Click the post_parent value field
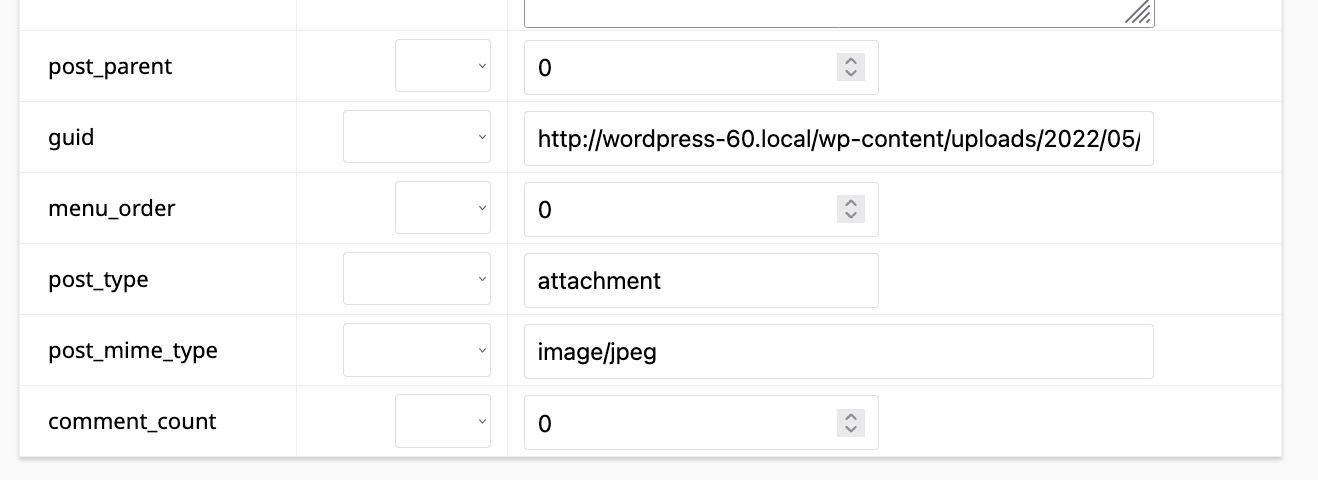1318x480 pixels. (680, 67)
